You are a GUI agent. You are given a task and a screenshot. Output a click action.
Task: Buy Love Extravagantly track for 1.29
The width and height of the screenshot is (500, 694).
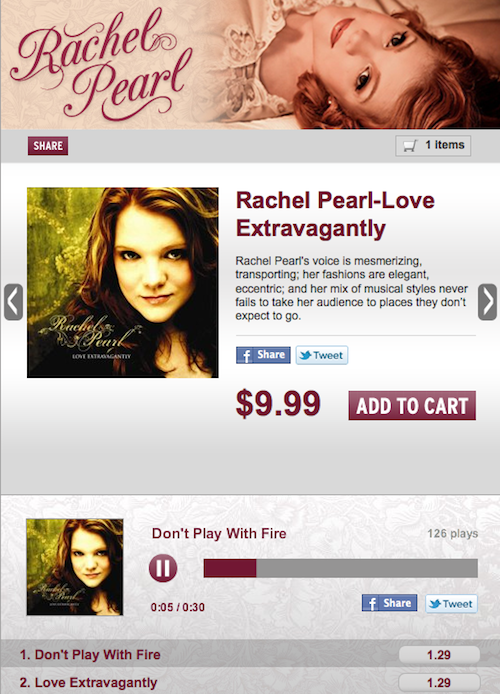tap(439, 682)
